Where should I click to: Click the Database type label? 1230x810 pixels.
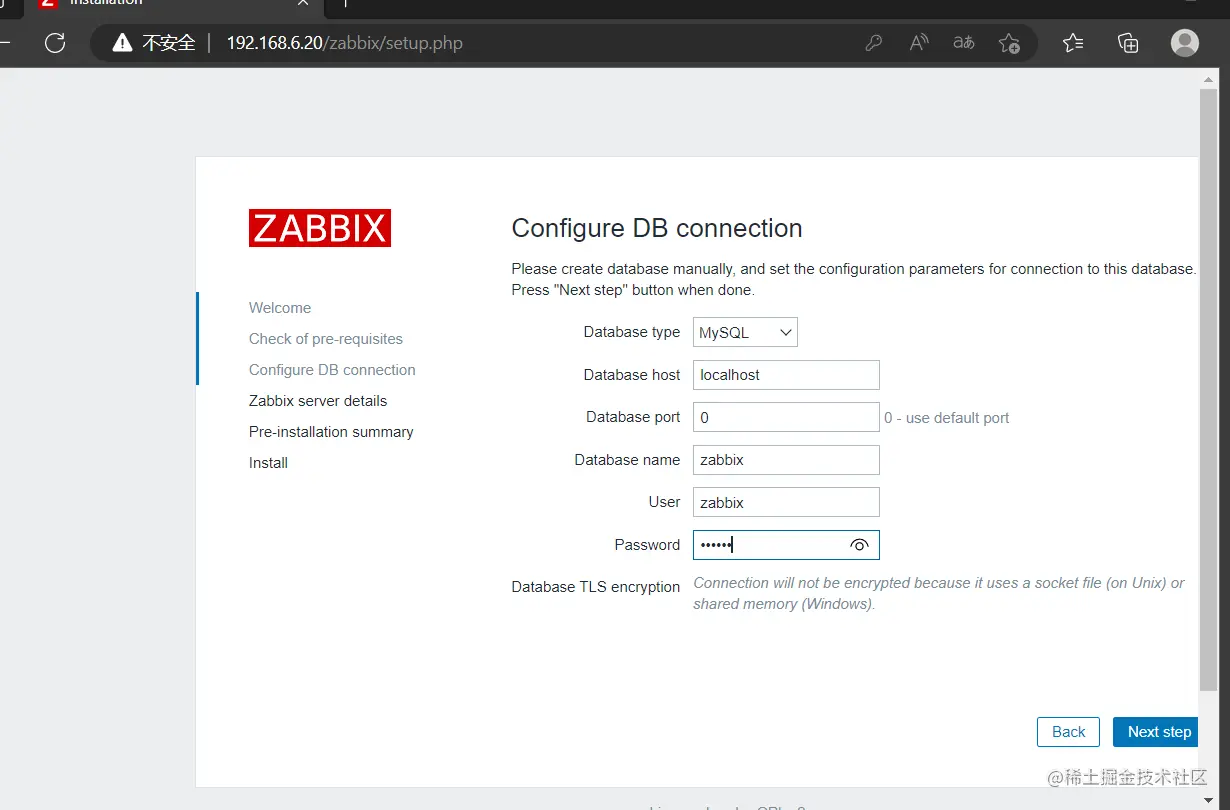coord(632,332)
